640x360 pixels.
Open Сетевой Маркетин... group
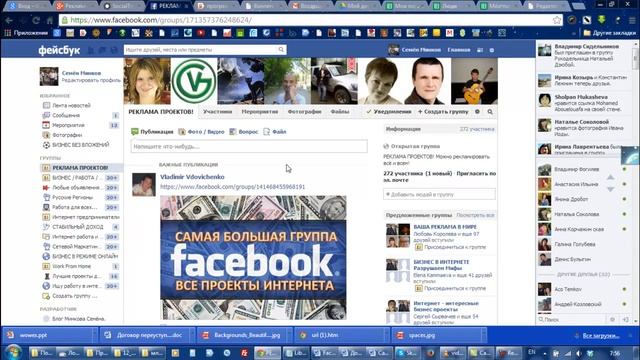76,247
